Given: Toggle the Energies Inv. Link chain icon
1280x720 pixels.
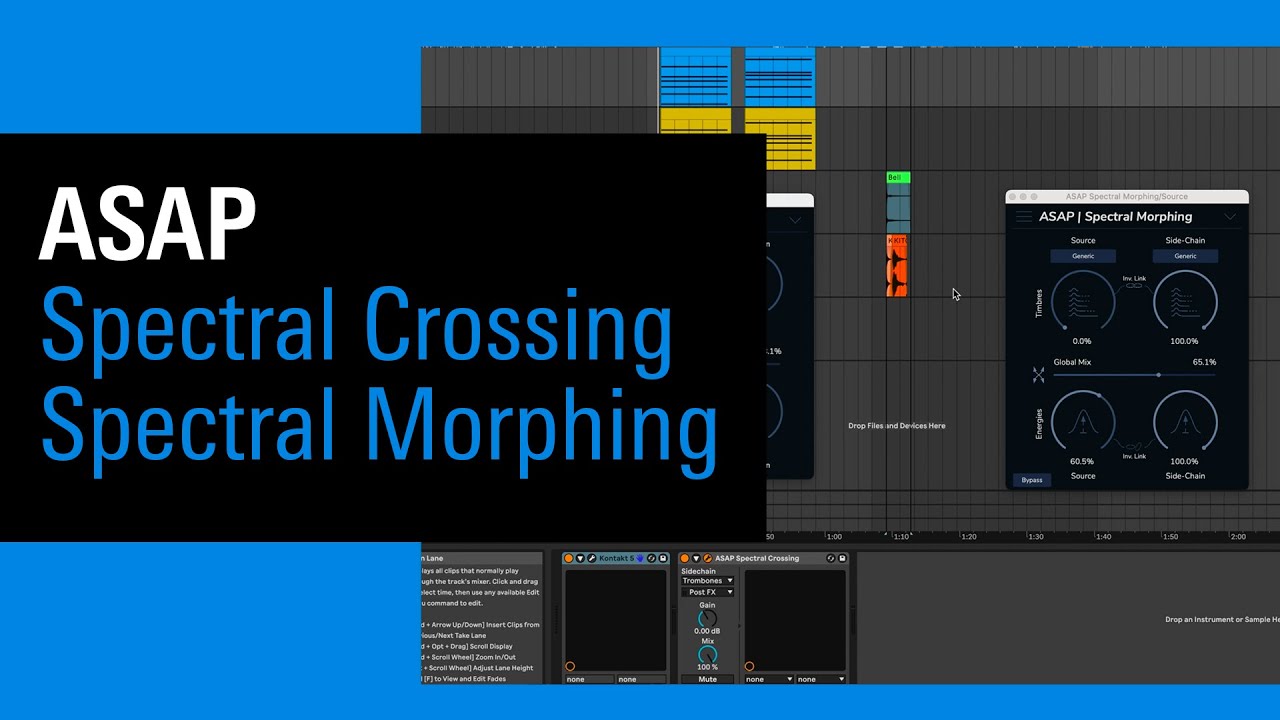Looking at the screenshot, I should [x=1134, y=447].
